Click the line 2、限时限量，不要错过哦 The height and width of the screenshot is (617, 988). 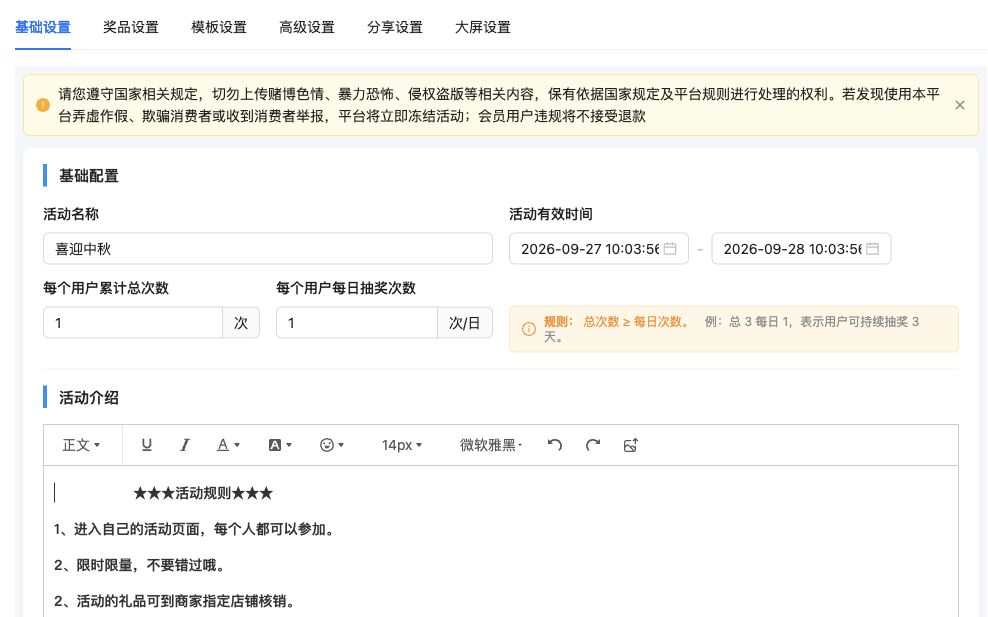(x=140, y=565)
